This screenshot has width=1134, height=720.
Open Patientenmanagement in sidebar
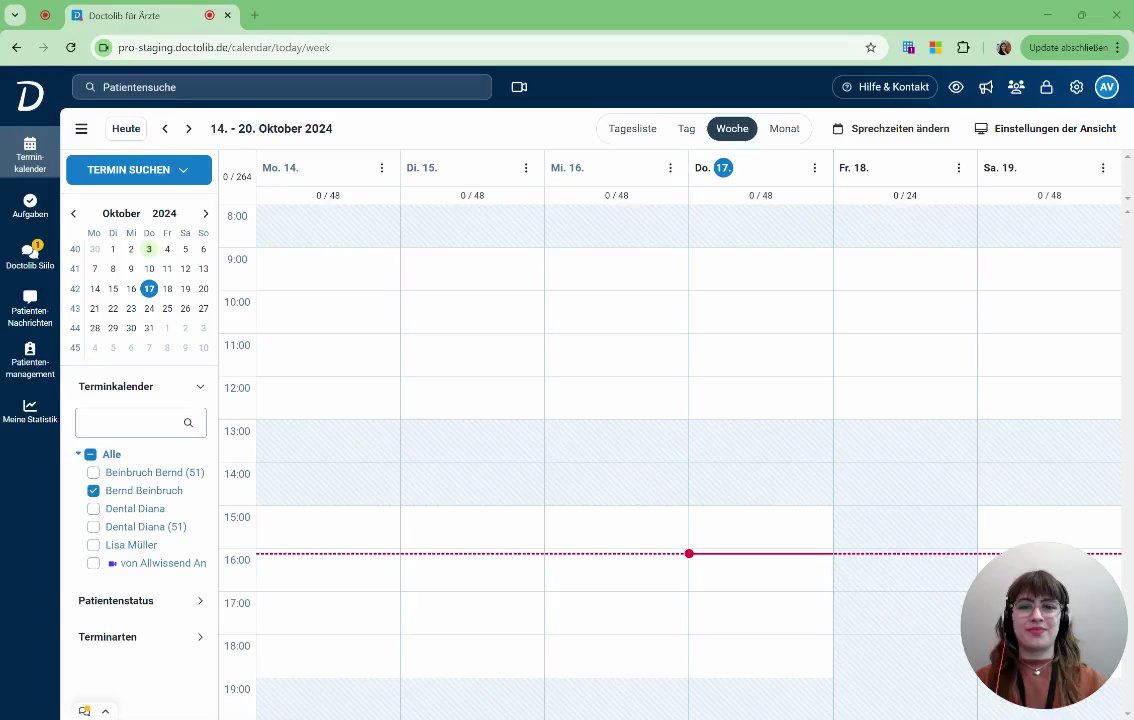tap(30, 360)
